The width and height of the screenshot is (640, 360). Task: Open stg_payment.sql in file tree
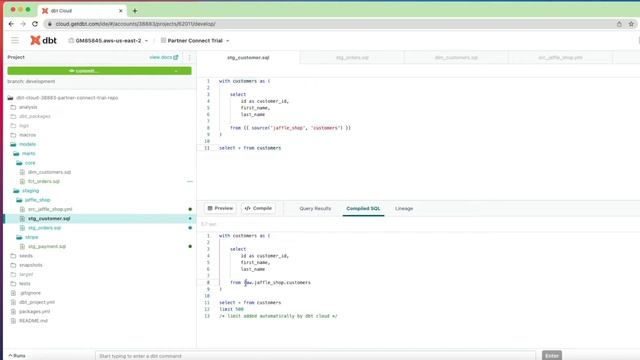point(47,247)
